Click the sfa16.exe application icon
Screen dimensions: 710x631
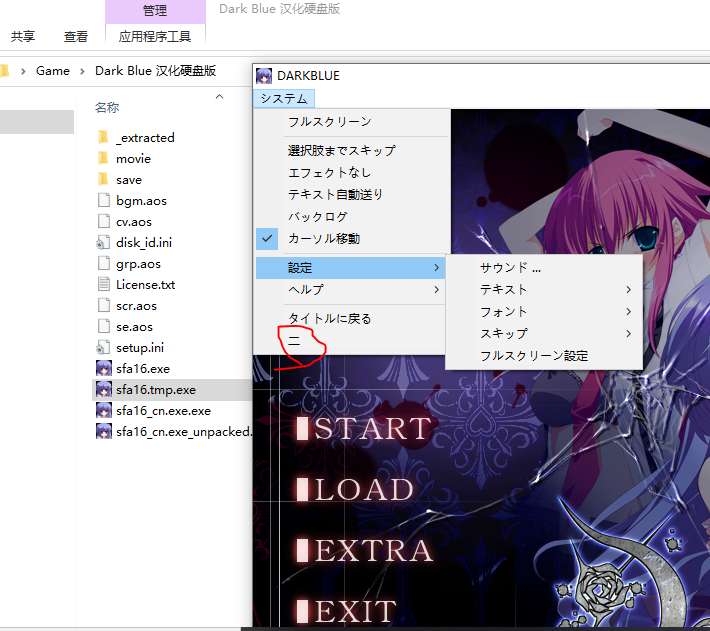[104, 368]
